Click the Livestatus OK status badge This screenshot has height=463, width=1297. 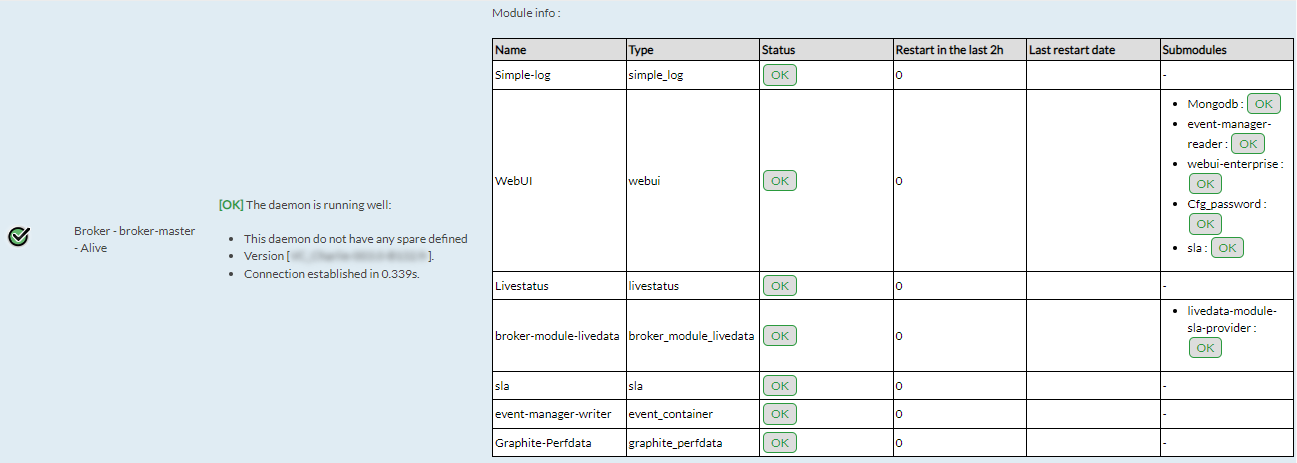tap(780, 286)
